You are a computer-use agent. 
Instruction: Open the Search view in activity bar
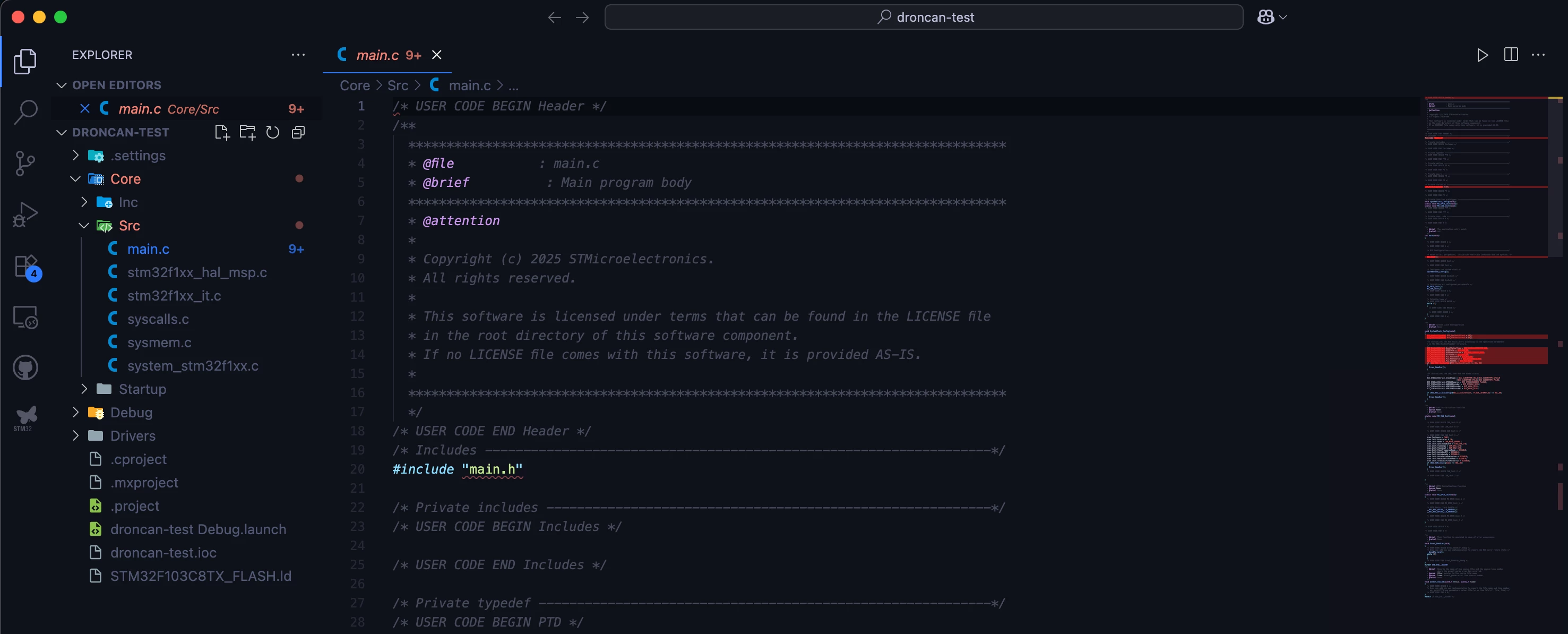tap(25, 112)
